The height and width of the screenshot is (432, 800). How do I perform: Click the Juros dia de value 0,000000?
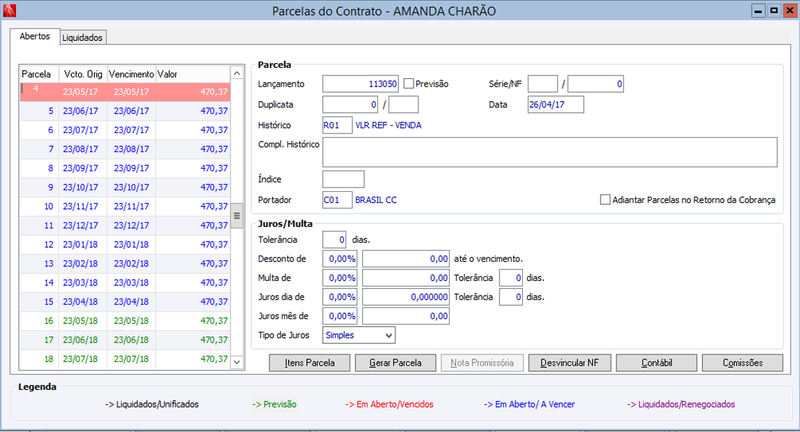point(406,297)
